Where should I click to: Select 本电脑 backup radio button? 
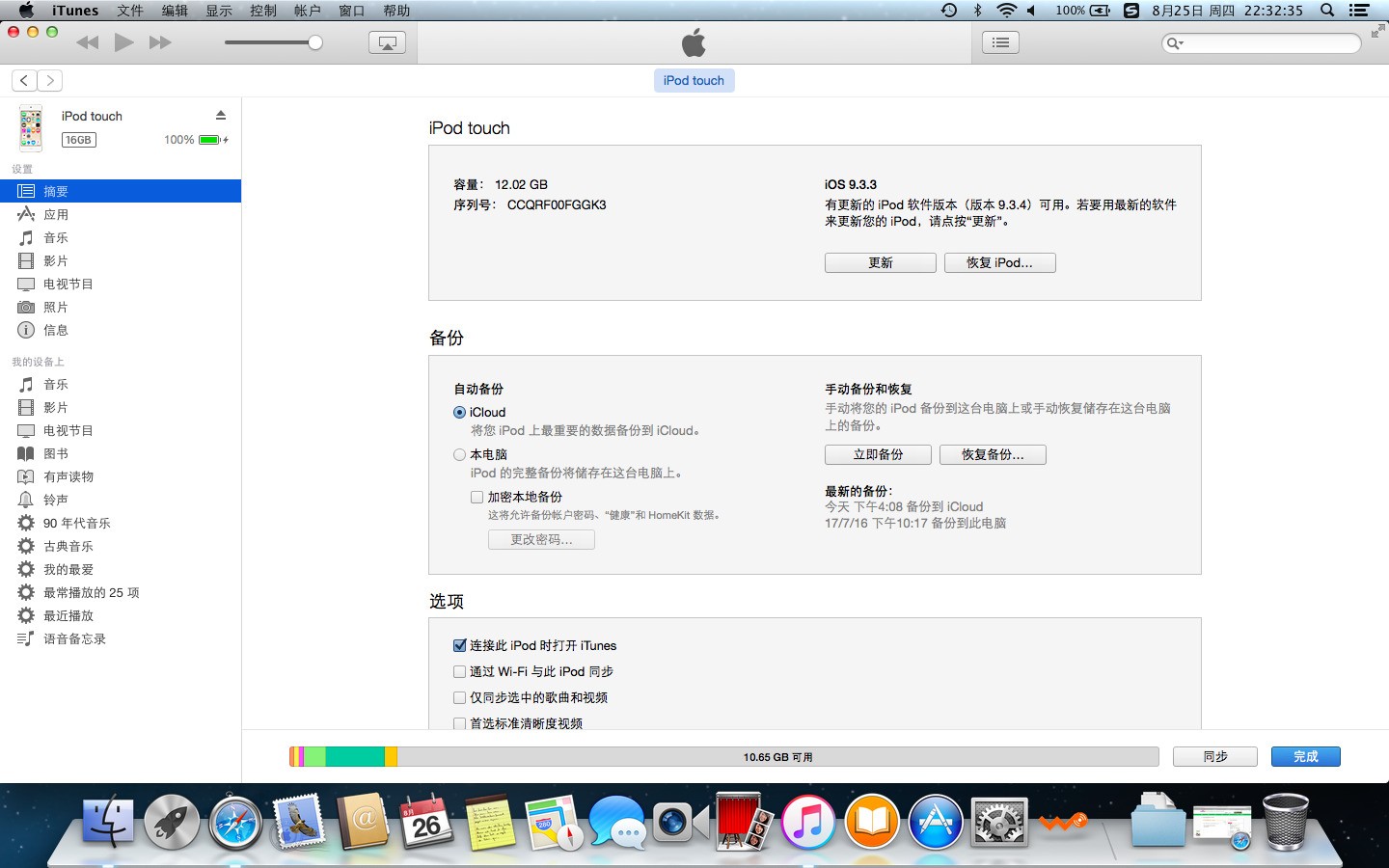(459, 454)
